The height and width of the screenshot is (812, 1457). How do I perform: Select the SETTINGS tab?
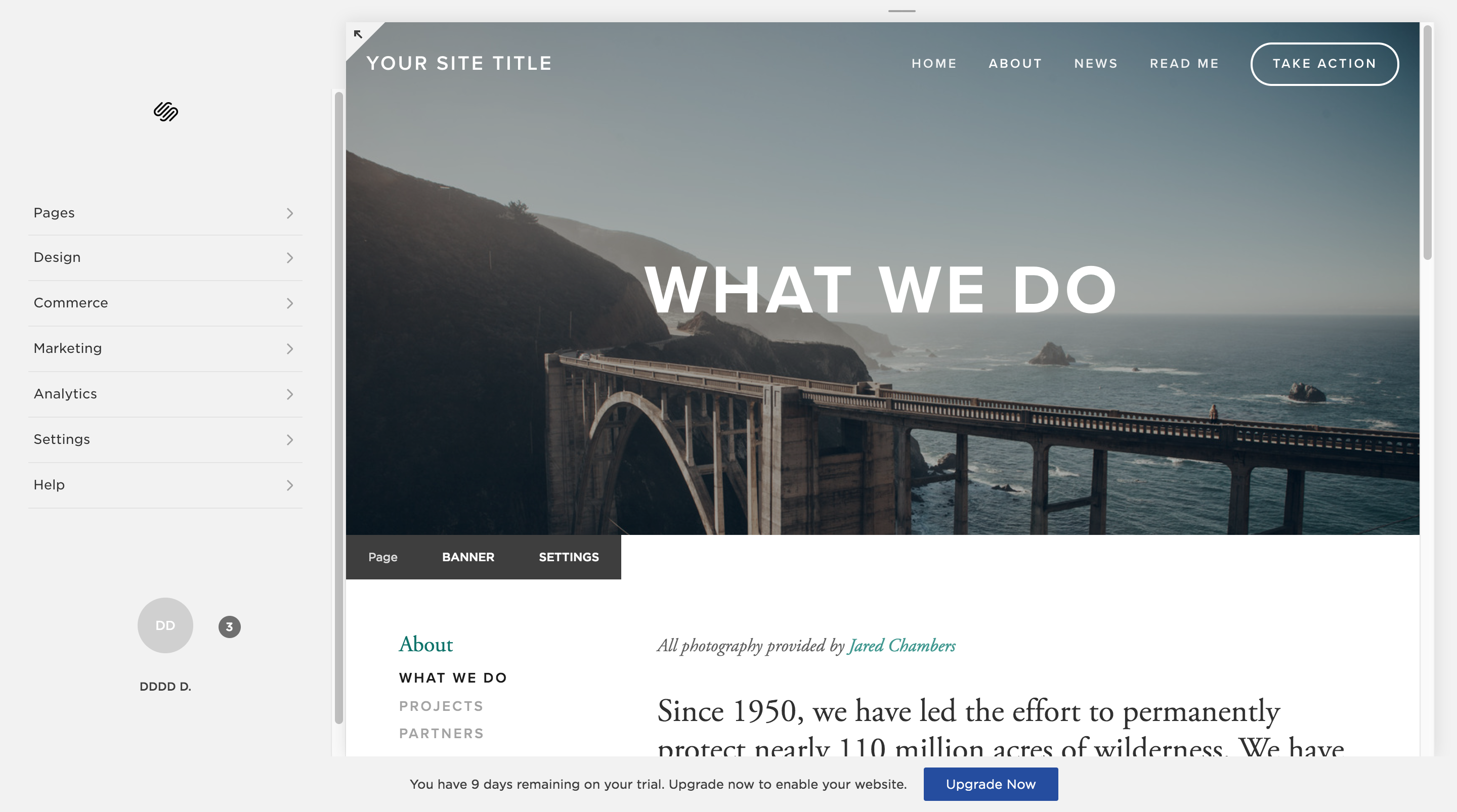pos(569,556)
